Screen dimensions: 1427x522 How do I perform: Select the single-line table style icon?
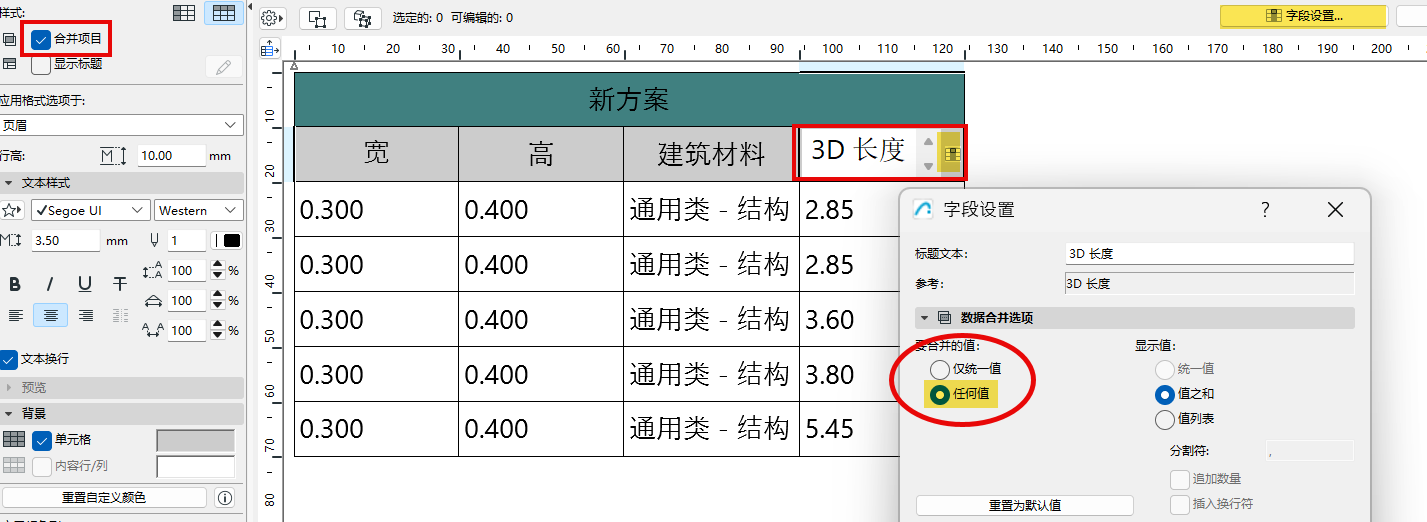(x=184, y=13)
